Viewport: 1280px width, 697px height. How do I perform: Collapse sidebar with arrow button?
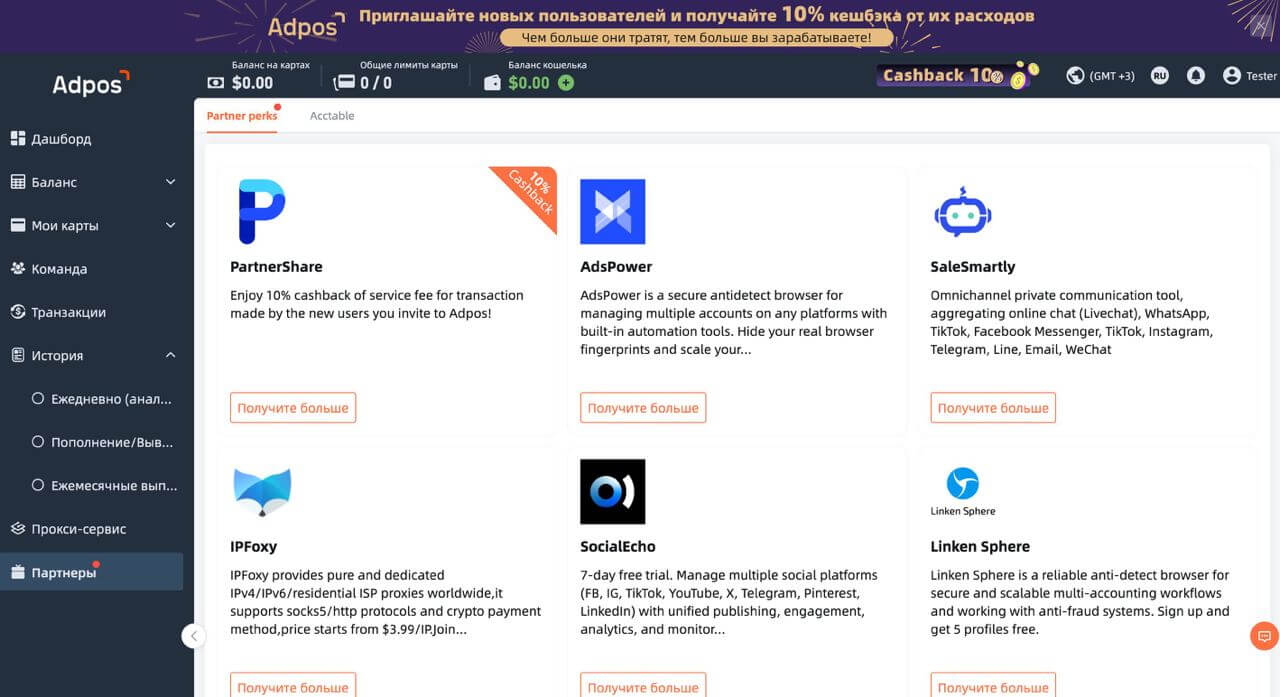pos(194,636)
